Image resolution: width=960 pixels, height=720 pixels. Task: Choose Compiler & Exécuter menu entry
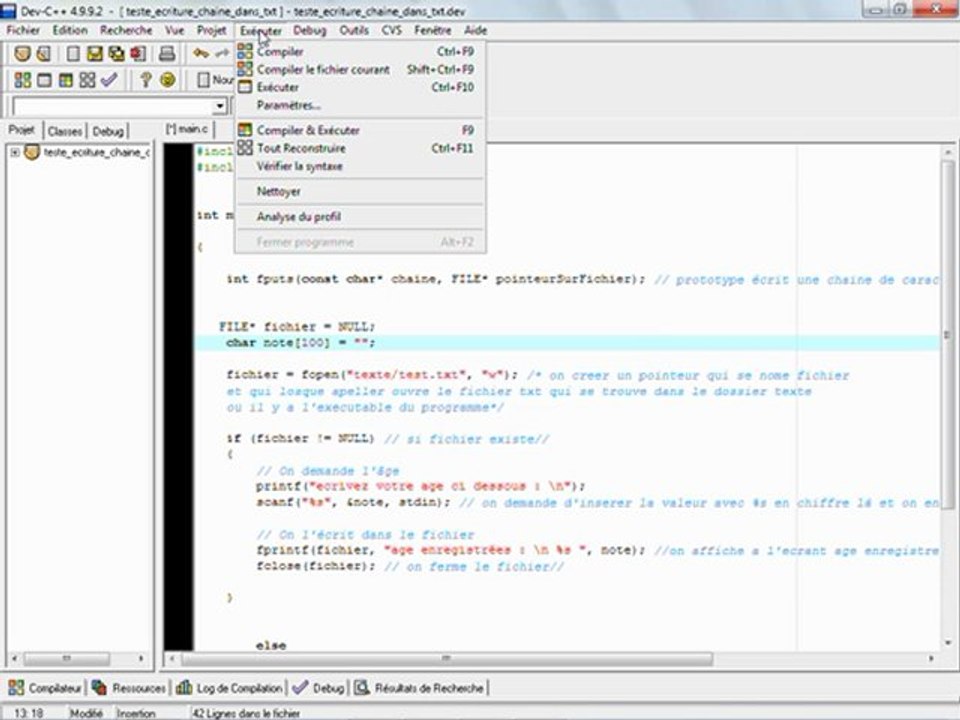click(x=360, y=130)
